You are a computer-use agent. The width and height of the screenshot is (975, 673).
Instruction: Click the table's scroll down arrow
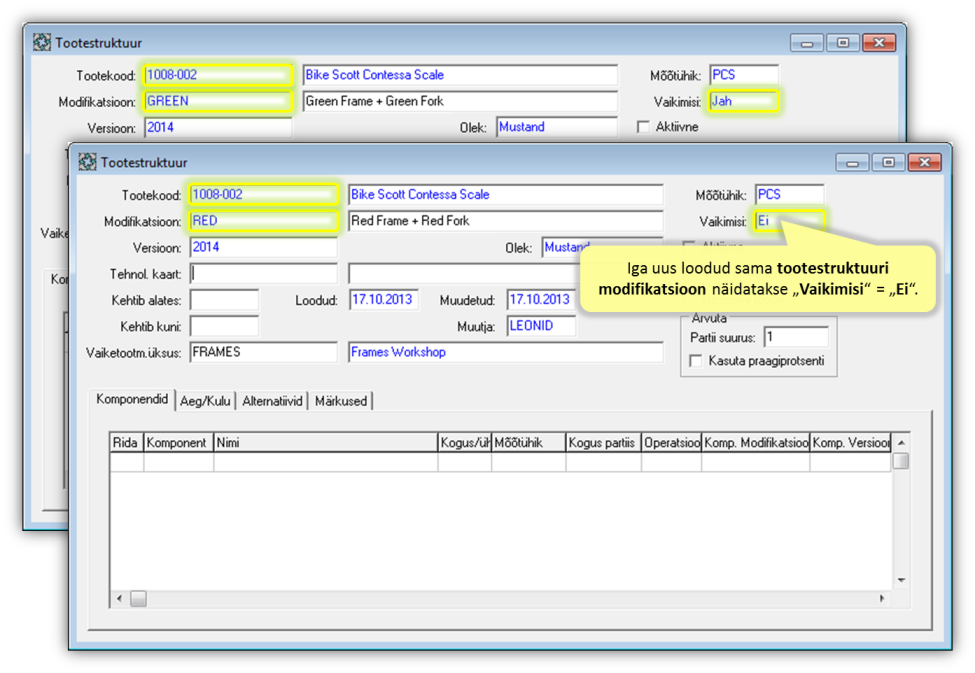pyautogui.click(x=901, y=580)
